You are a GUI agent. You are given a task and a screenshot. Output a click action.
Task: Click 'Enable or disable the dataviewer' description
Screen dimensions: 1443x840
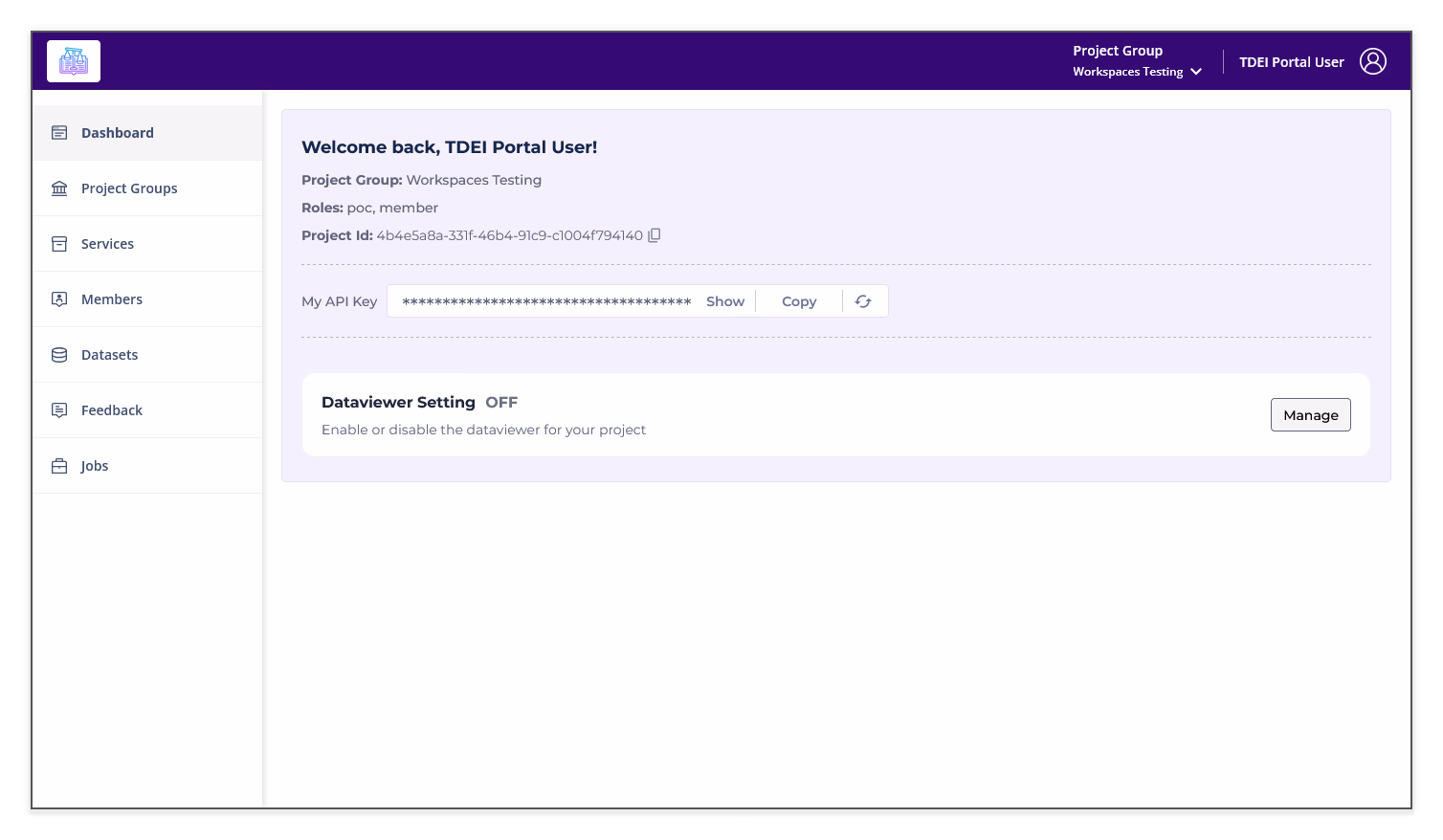pos(484,430)
